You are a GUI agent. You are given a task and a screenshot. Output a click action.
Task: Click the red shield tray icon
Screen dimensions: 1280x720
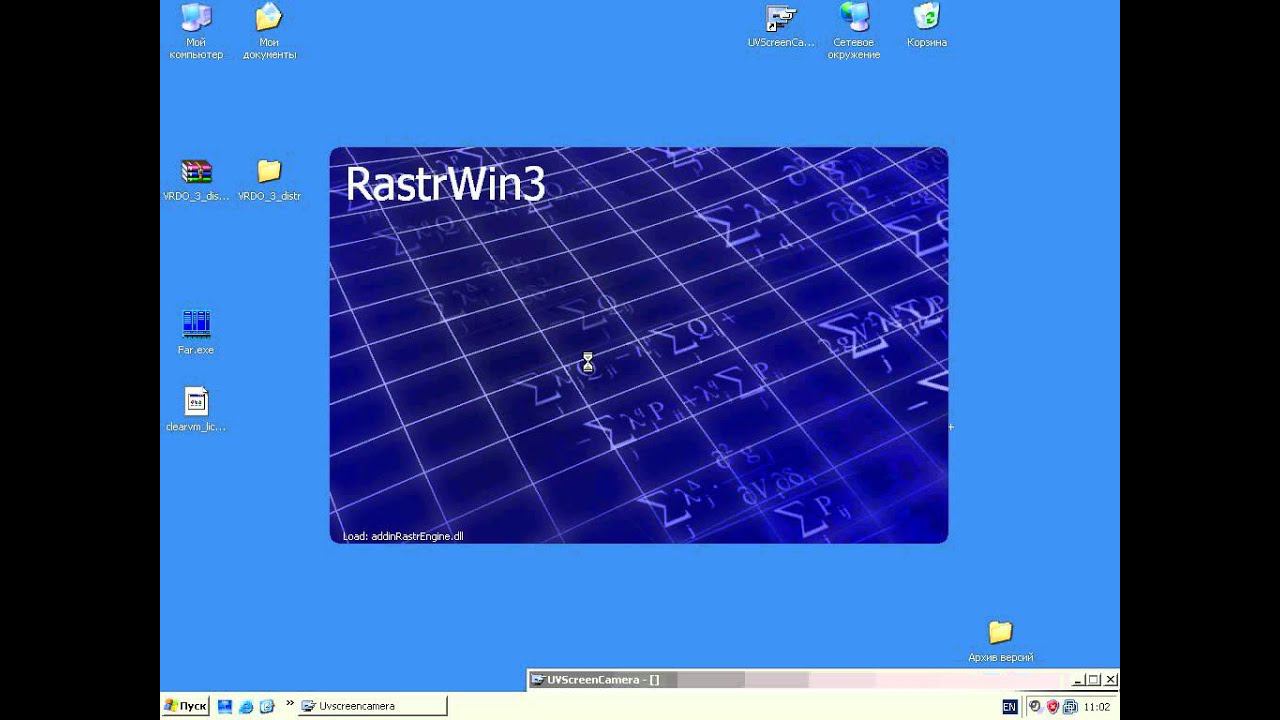click(1052, 707)
